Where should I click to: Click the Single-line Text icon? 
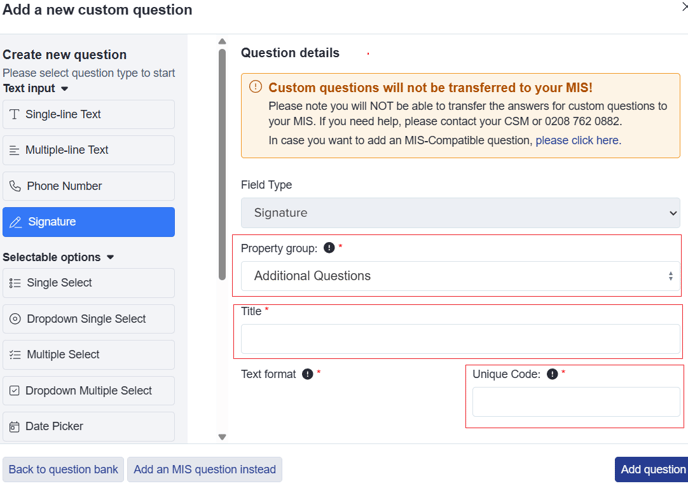(14, 114)
